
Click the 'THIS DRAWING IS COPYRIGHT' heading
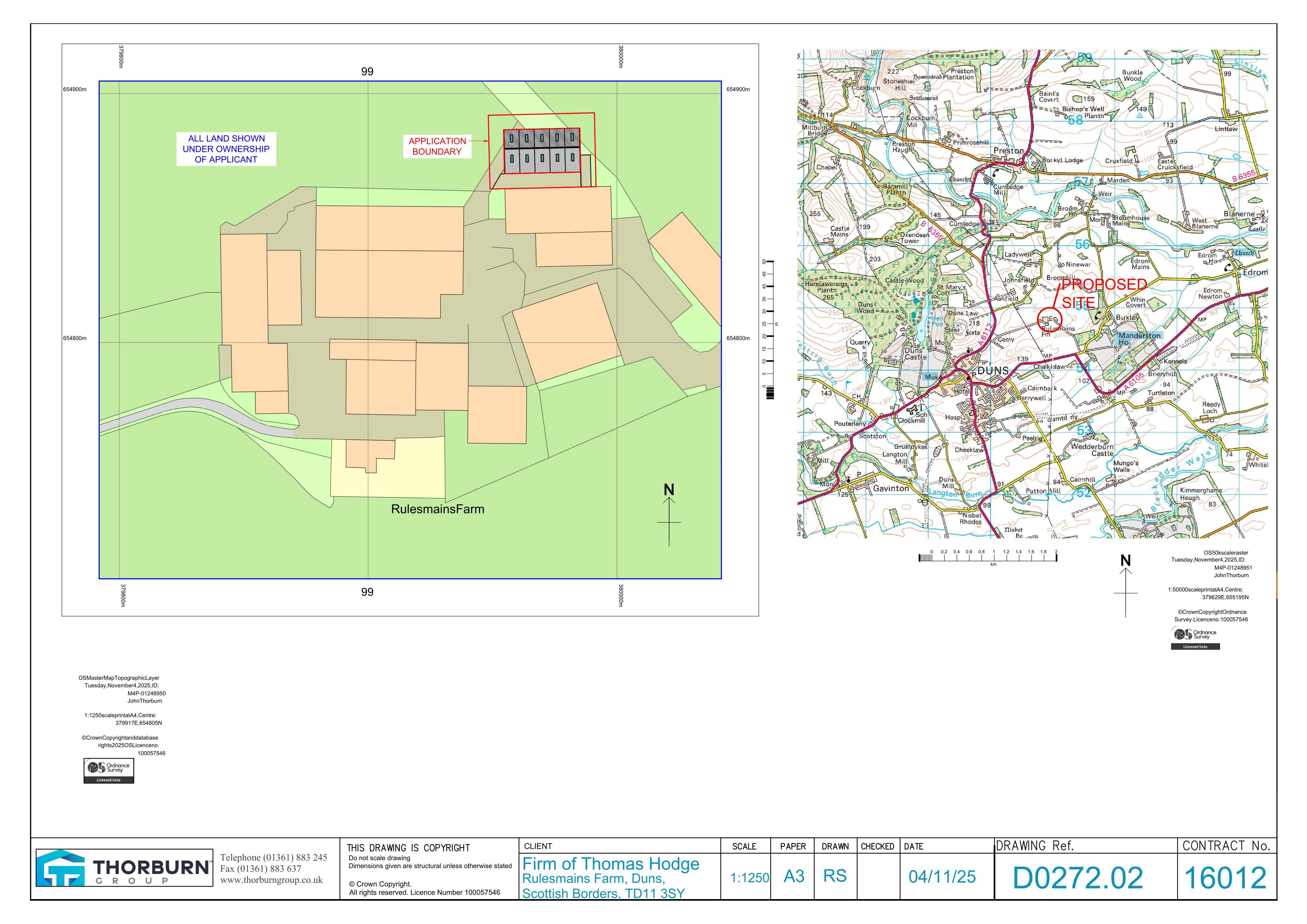pyautogui.click(x=408, y=848)
